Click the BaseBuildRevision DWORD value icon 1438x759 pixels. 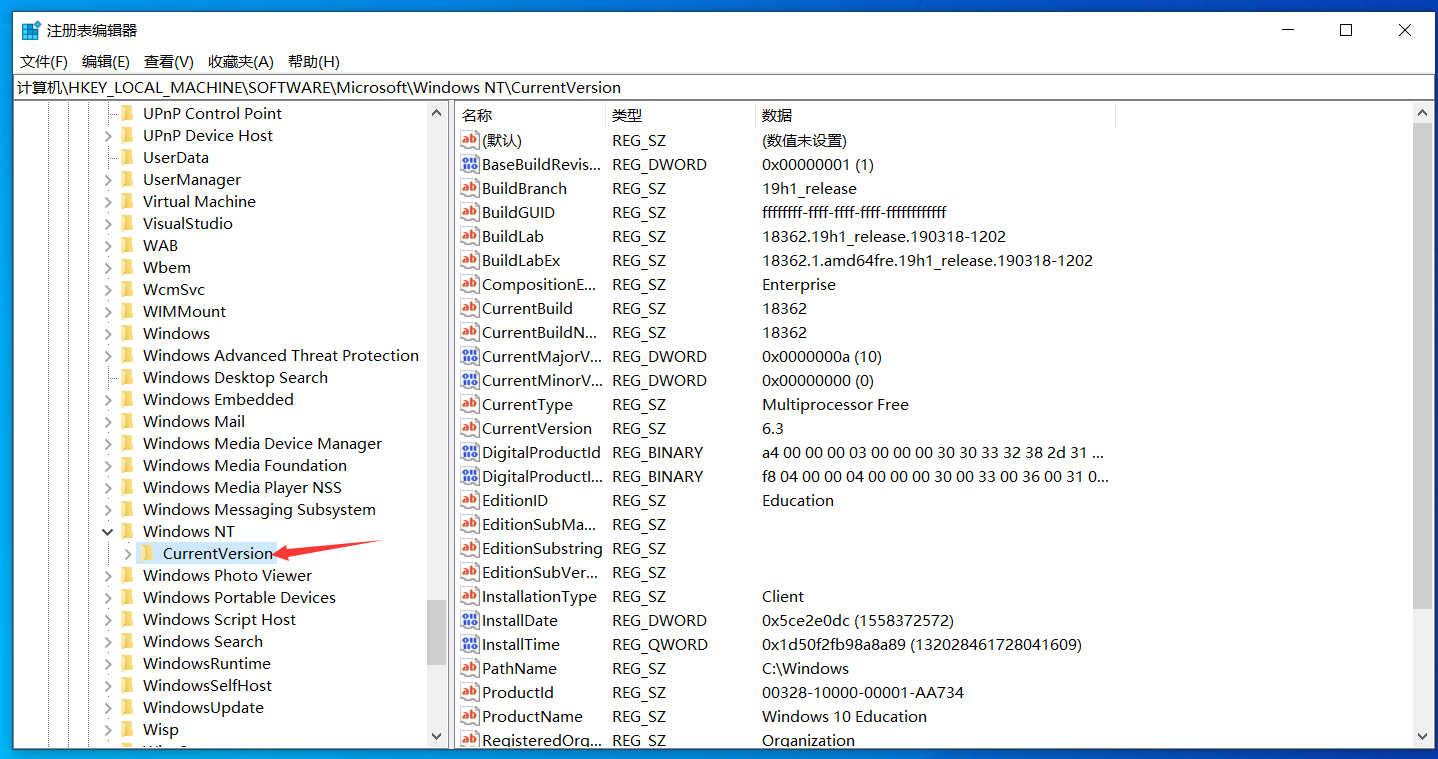469,164
